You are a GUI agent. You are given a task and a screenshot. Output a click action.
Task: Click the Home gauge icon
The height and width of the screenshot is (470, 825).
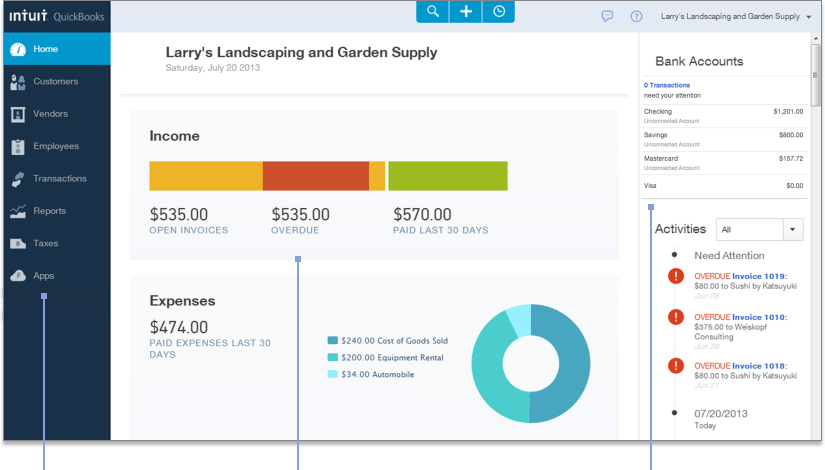[18, 49]
